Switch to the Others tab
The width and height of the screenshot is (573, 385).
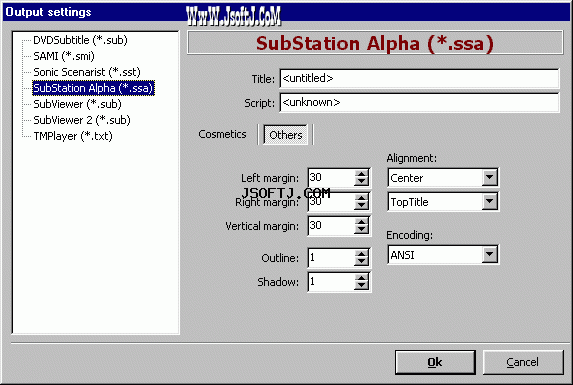point(285,135)
